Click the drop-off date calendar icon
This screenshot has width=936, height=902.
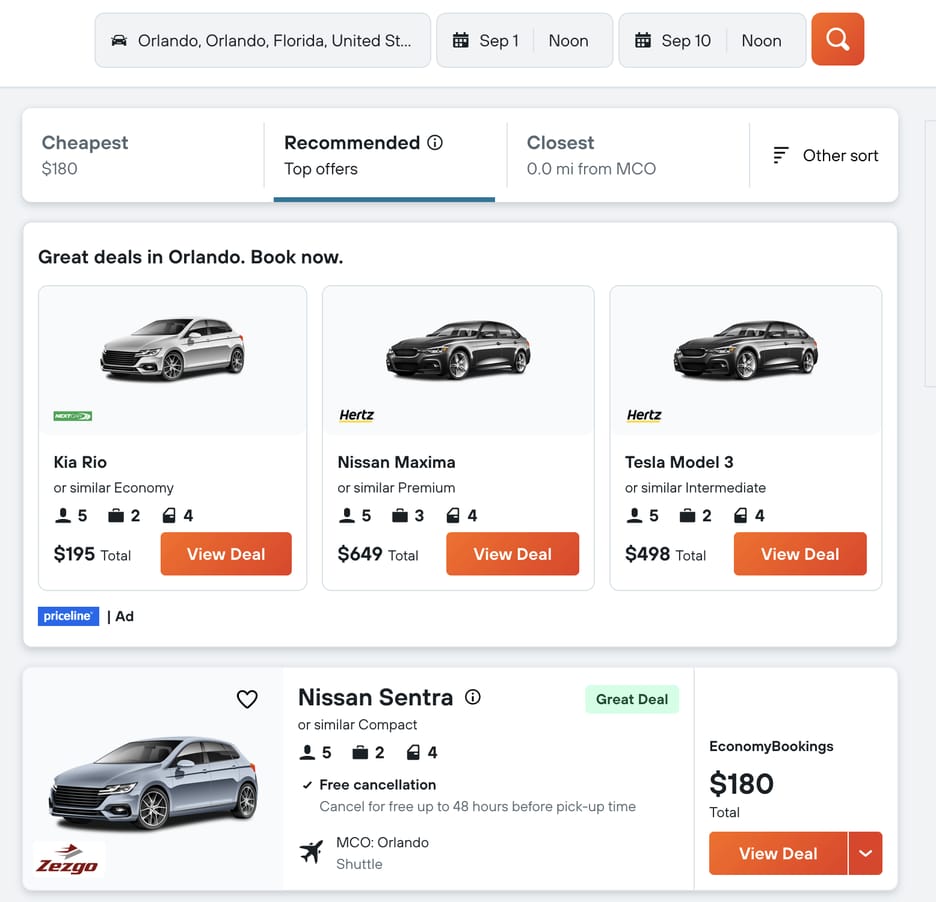click(x=643, y=41)
